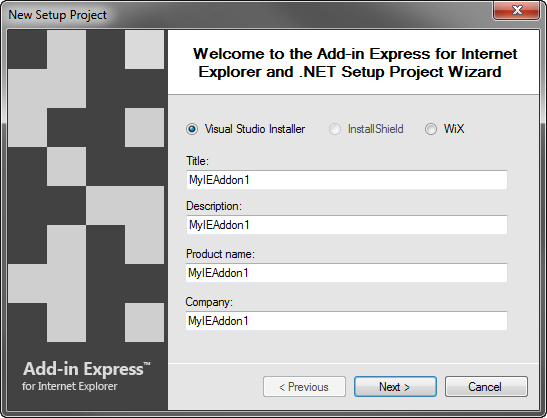Click into the Title text field
Image resolution: width=547 pixels, height=418 pixels.
346,180
